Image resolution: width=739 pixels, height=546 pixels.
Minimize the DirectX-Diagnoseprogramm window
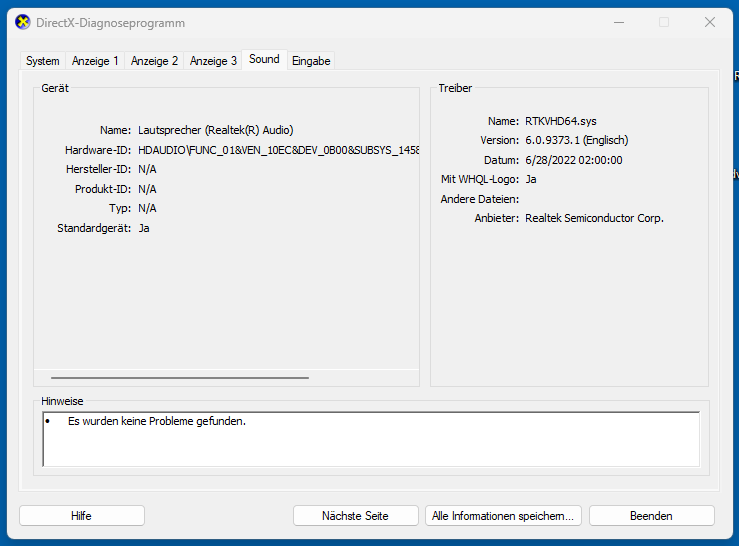[x=619, y=22]
